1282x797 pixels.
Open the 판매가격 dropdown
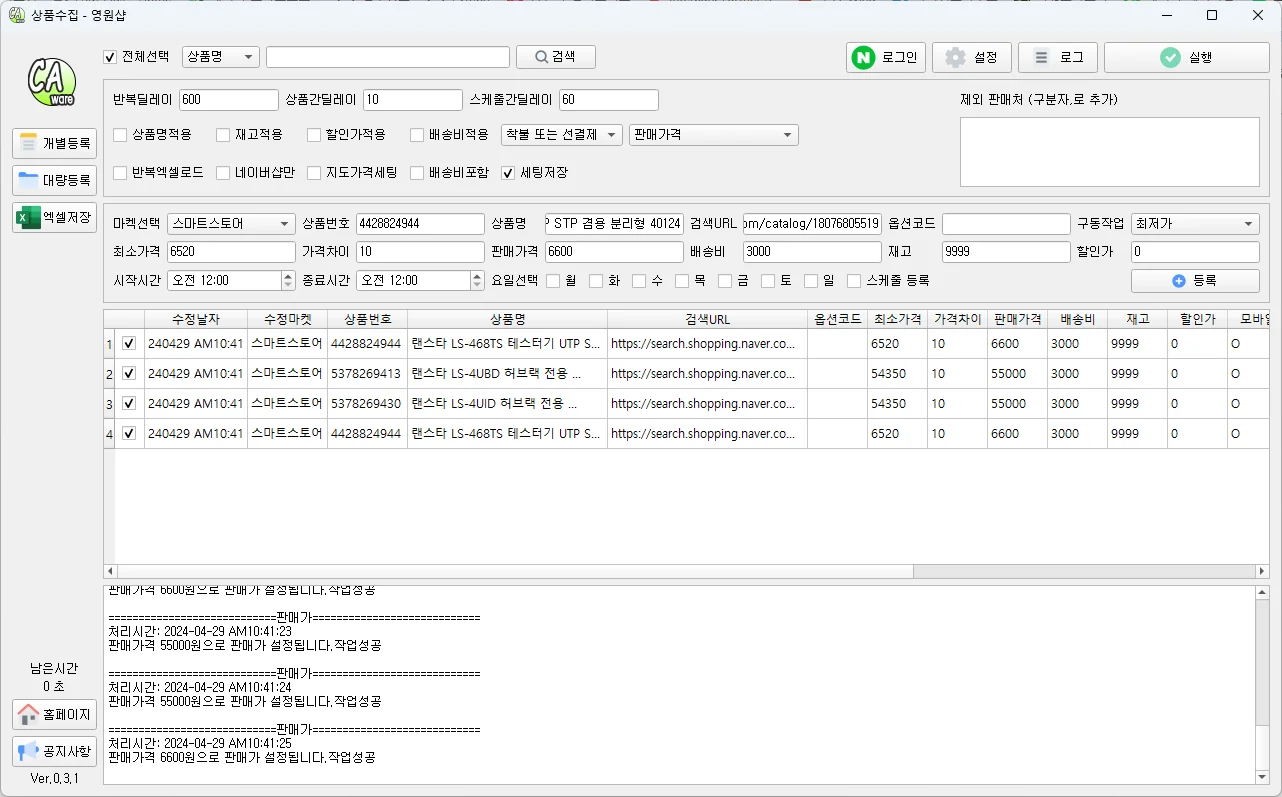click(x=713, y=135)
